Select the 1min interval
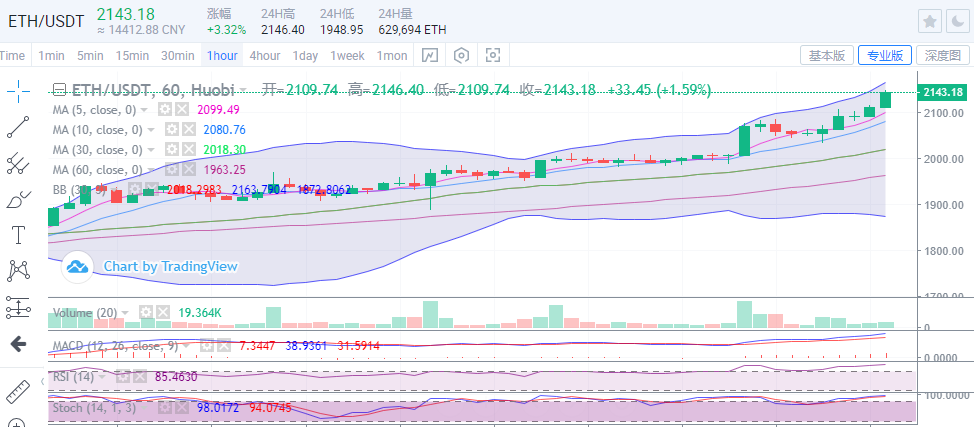The width and height of the screenshot is (974, 427). 51,55
